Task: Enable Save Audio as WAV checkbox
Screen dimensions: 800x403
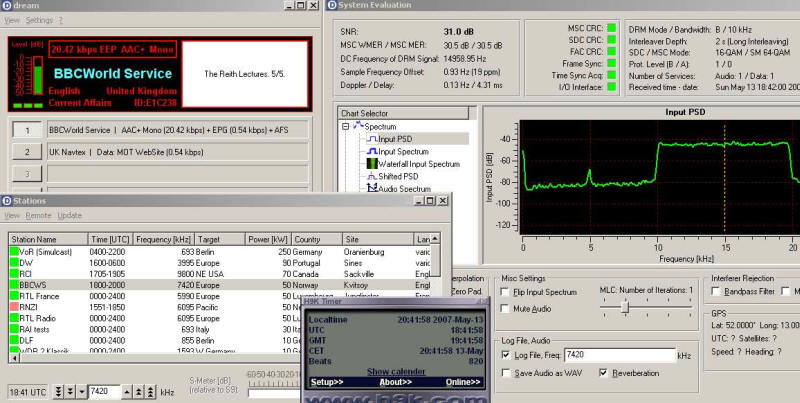Action: (x=506, y=373)
